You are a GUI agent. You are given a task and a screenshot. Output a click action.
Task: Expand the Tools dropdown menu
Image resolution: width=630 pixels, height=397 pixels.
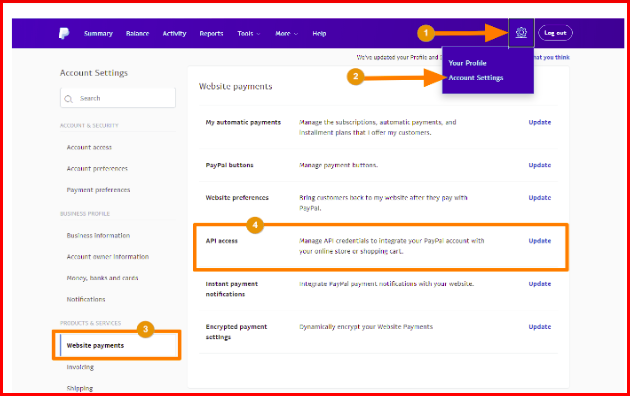pyautogui.click(x=249, y=33)
